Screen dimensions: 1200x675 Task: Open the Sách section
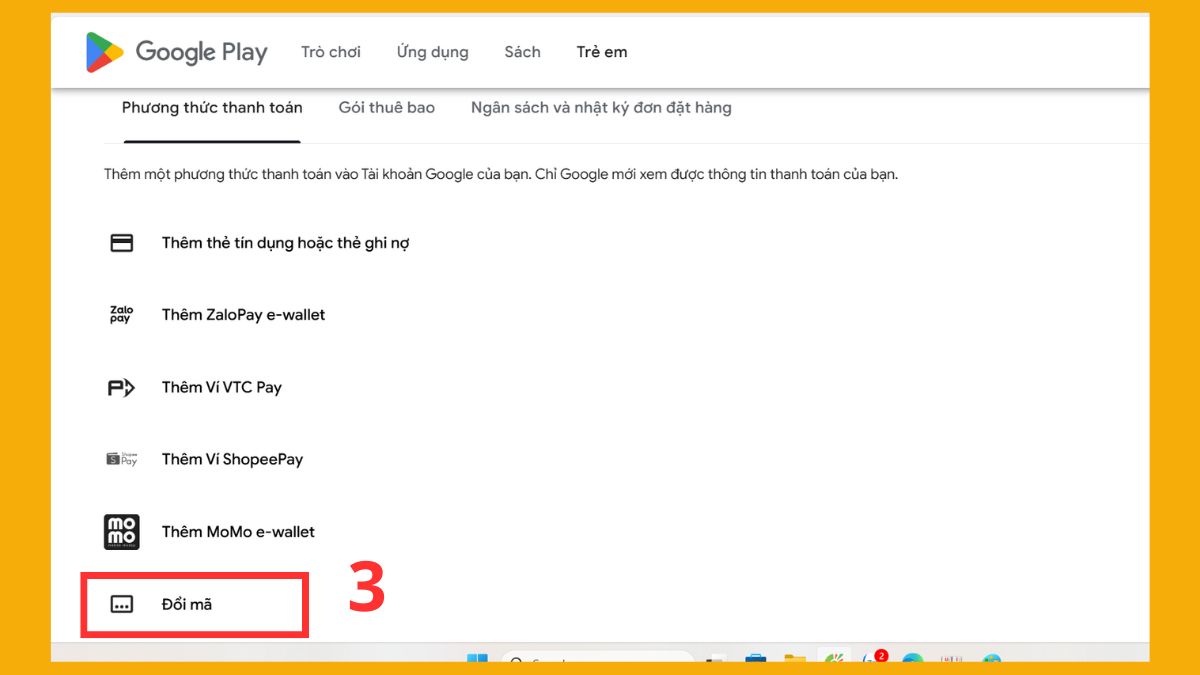522,52
